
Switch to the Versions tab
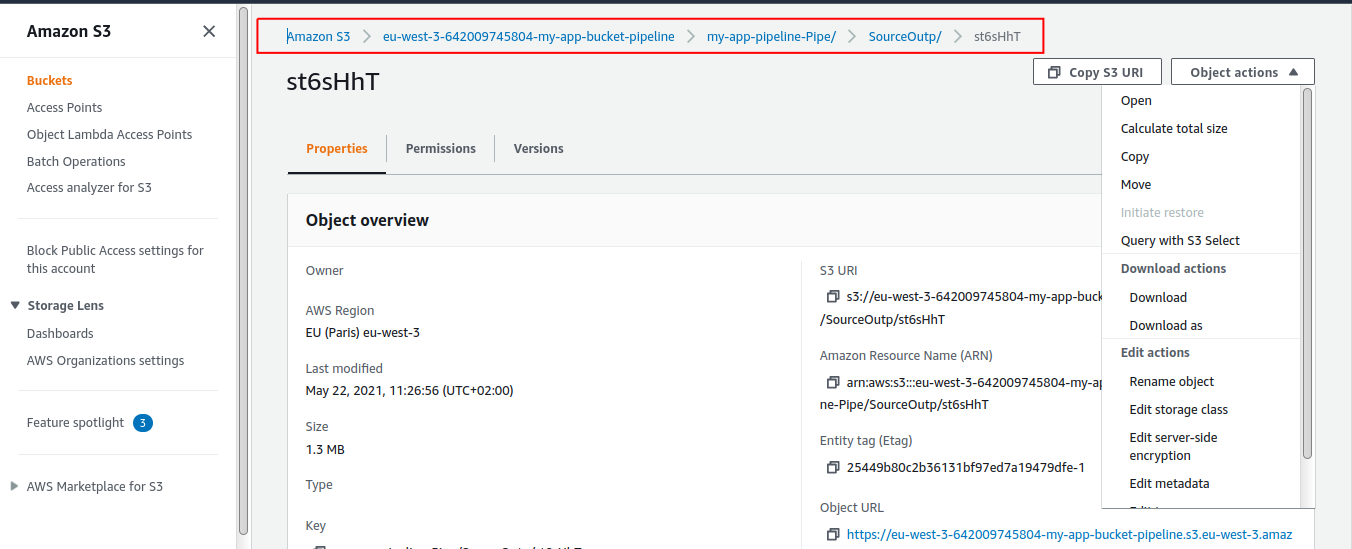pyautogui.click(x=538, y=148)
